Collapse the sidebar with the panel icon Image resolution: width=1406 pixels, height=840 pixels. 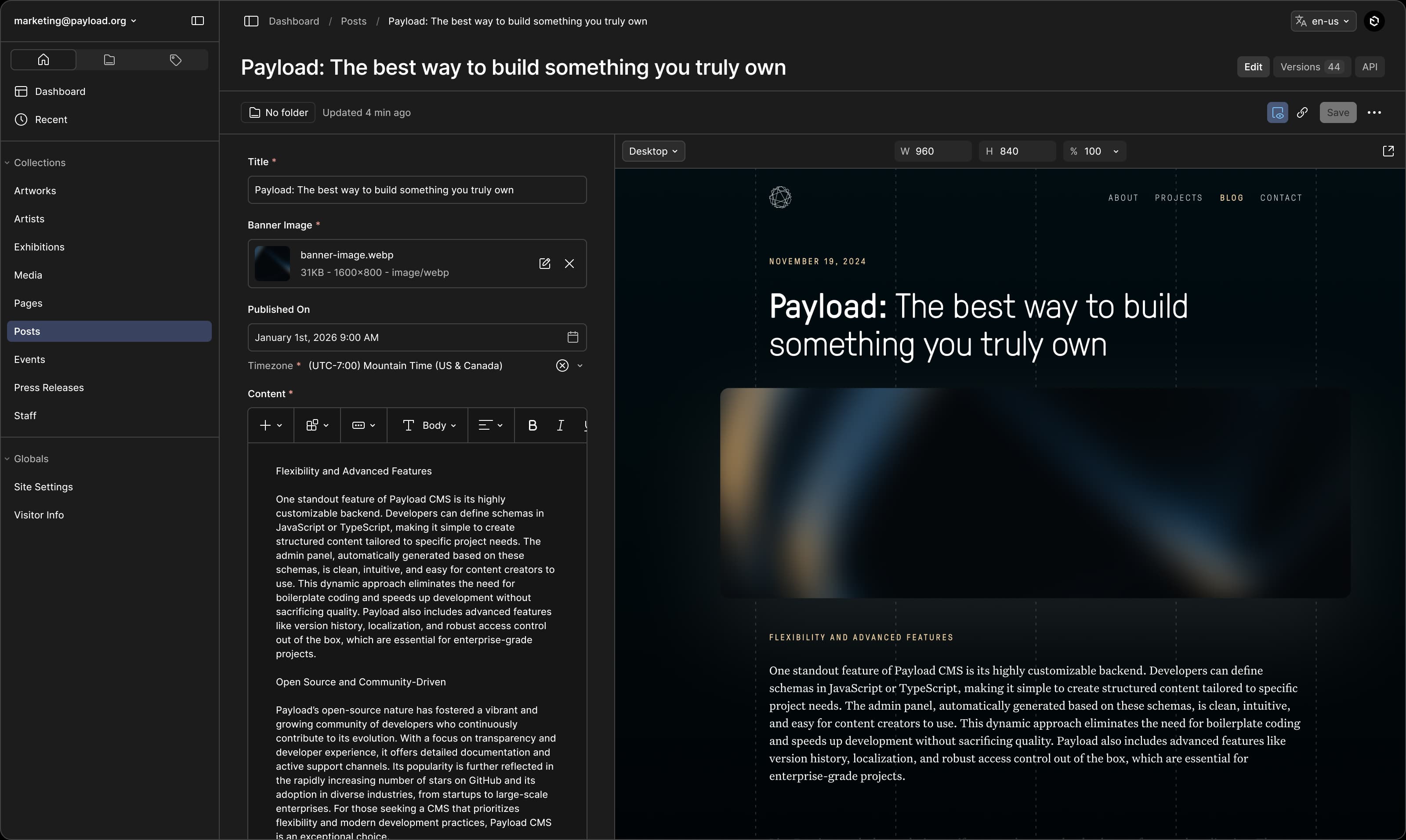point(198,21)
